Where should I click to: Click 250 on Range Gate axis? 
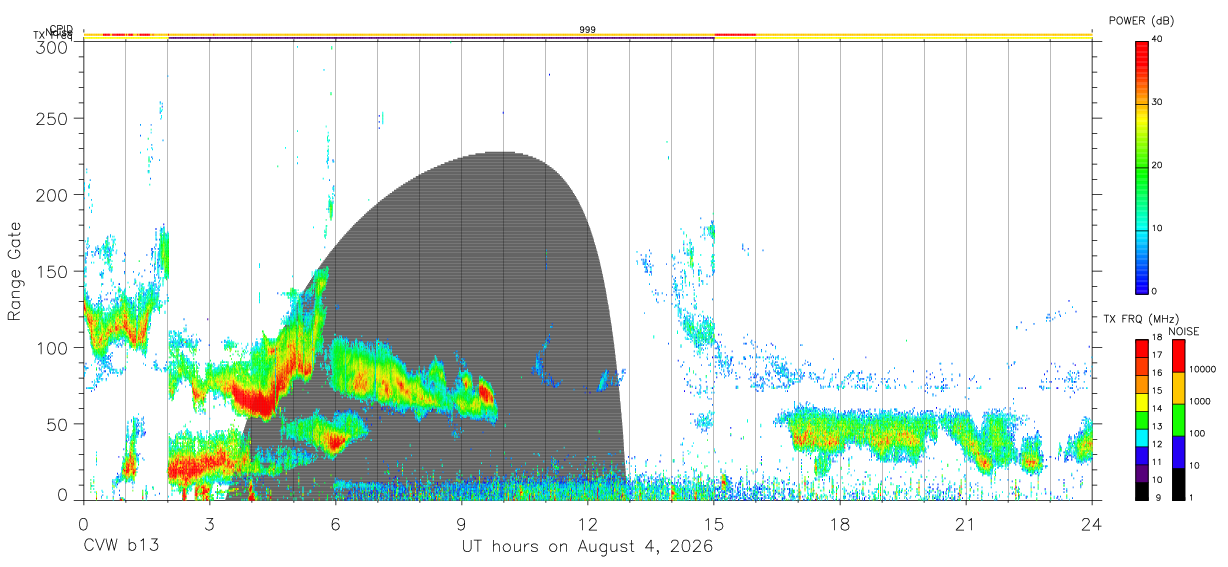(x=54, y=119)
